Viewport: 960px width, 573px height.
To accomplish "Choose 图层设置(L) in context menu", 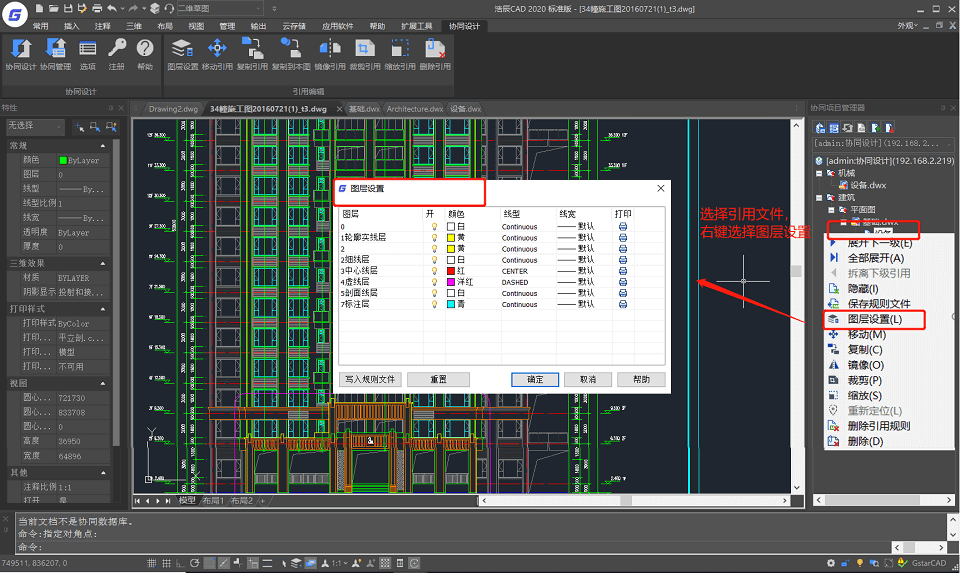I will pyautogui.click(x=874, y=320).
